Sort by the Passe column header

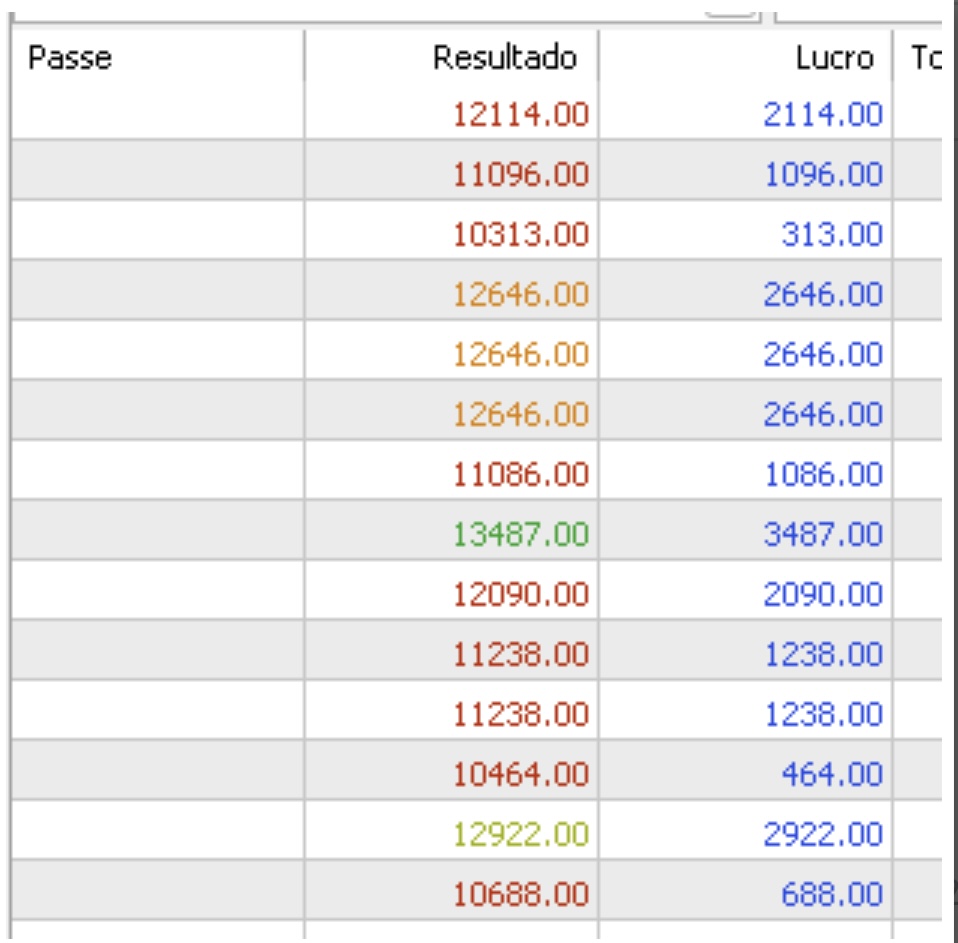[x=158, y=57]
